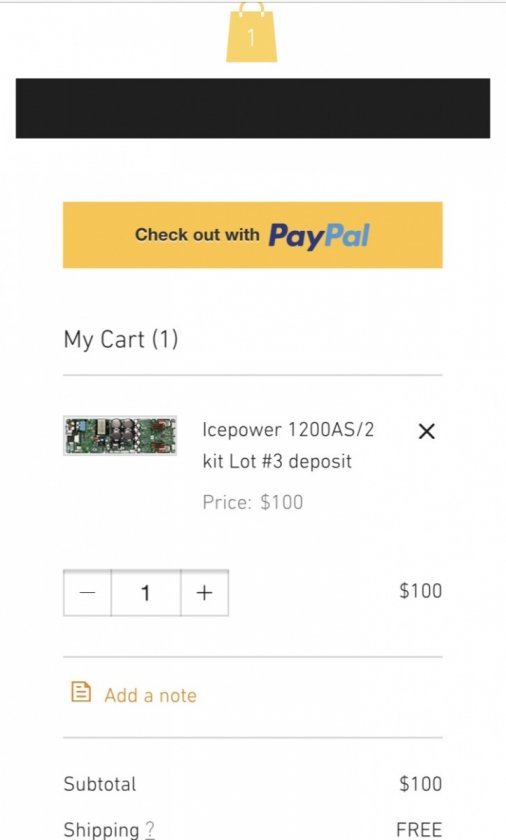Click the note document icon
The width and height of the screenshot is (506, 840).
pos(81,692)
